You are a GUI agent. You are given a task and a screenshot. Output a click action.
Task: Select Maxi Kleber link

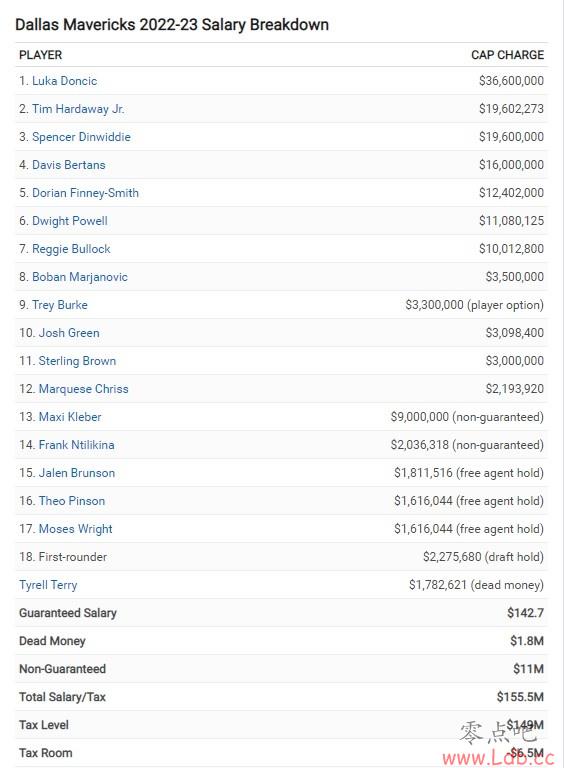pyautogui.click(x=70, y=417)
